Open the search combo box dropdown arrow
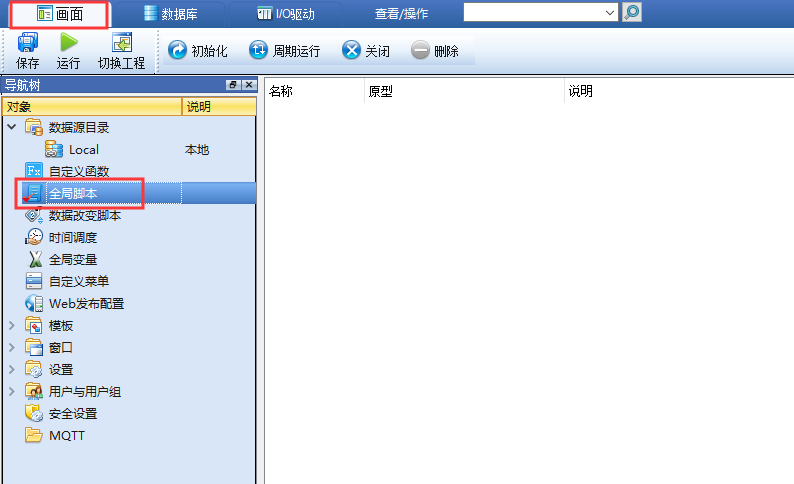The height and width of the screenshot is (484, 794). pyautogui.click(x=610, y=13)
